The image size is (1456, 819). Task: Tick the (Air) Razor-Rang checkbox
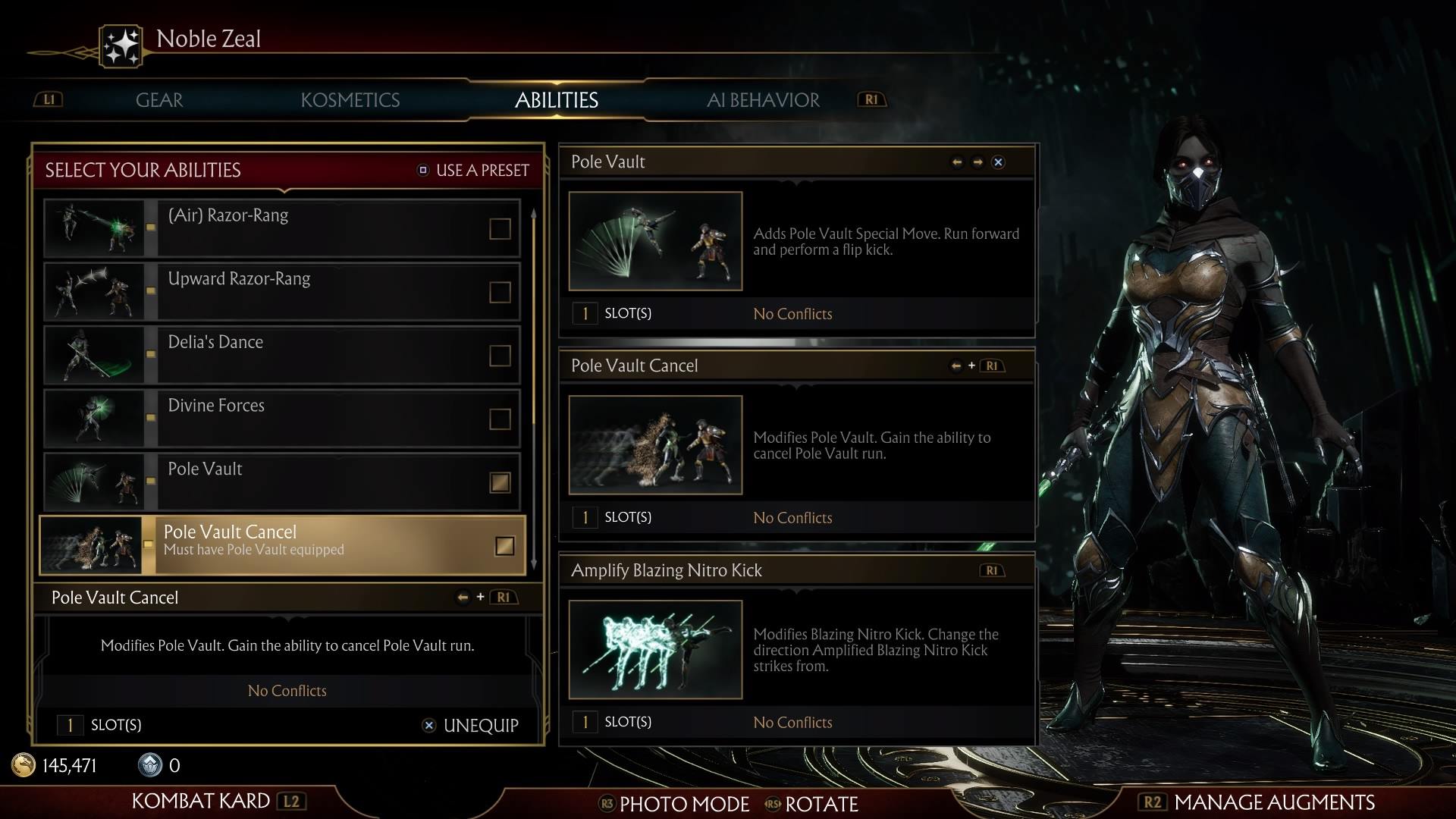500,228
